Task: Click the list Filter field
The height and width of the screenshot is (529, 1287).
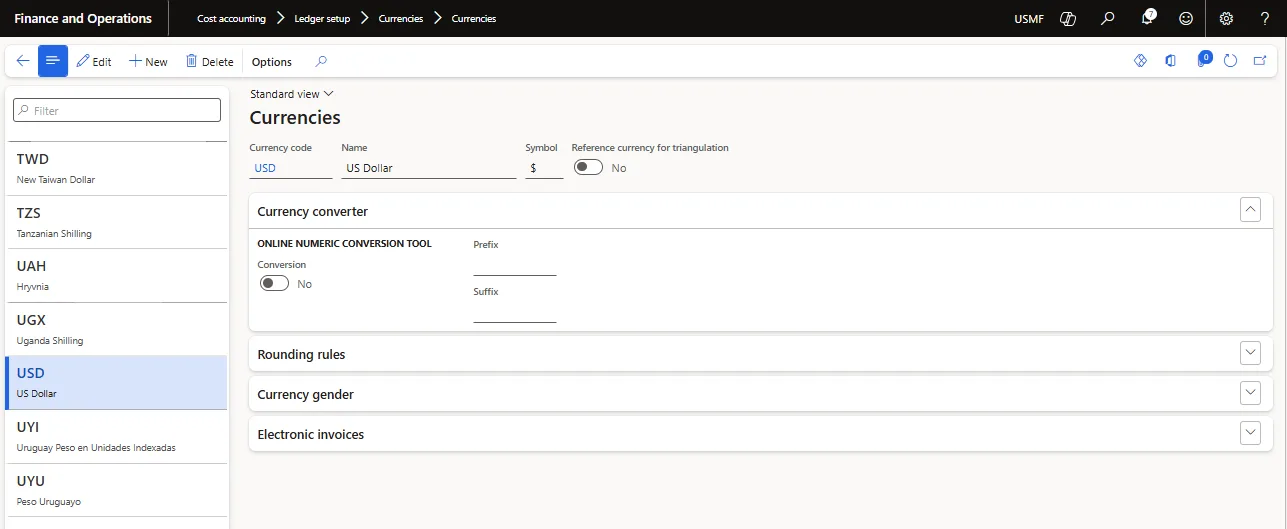Action: point(117,110)
